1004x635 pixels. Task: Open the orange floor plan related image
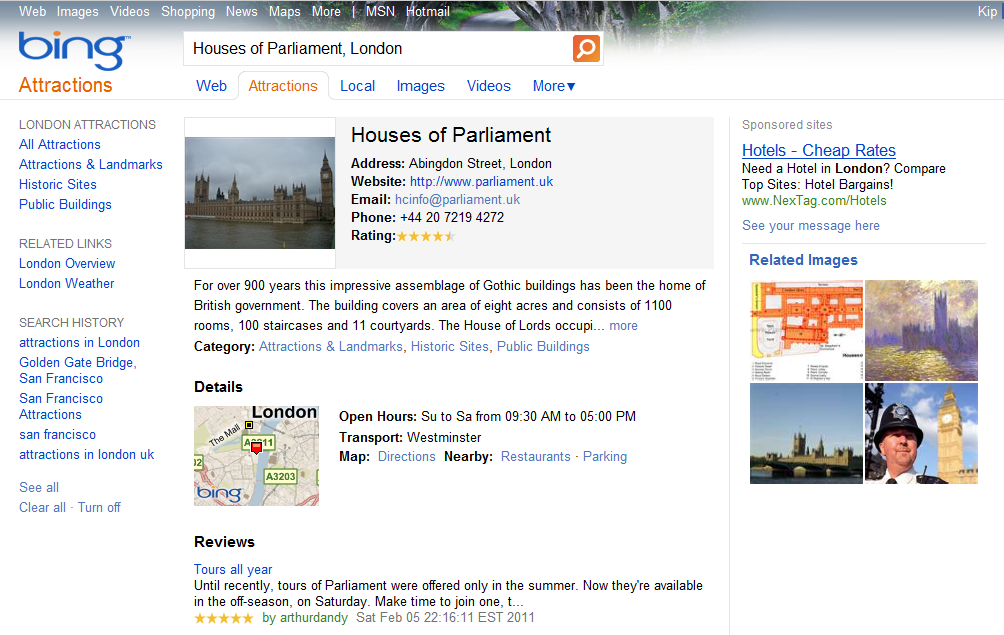point(807,330)
